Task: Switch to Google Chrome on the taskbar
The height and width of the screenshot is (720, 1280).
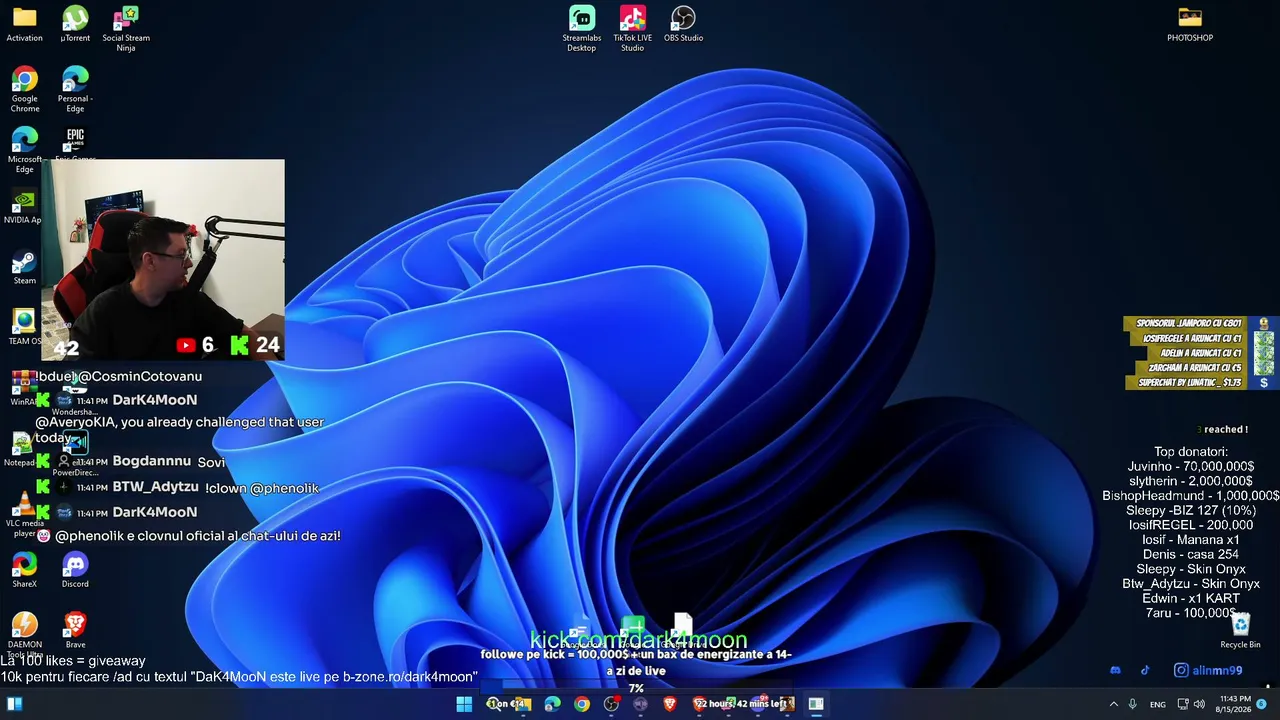Action: (x=582, y=704)
